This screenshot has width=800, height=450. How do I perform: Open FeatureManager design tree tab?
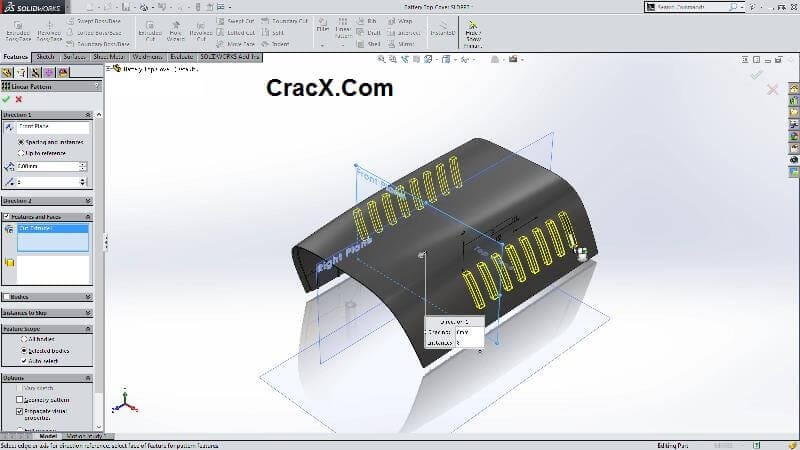pos(7,72)
